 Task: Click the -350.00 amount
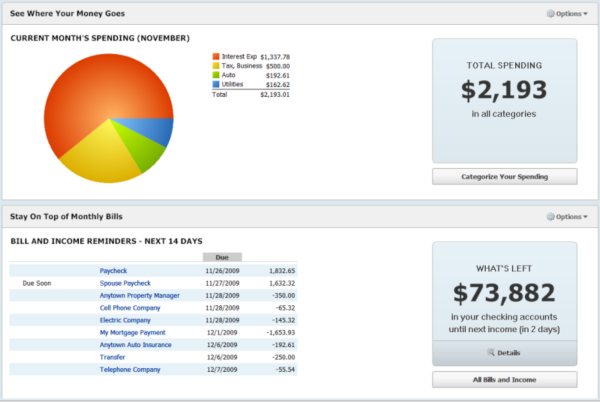[x=284, y=296]
